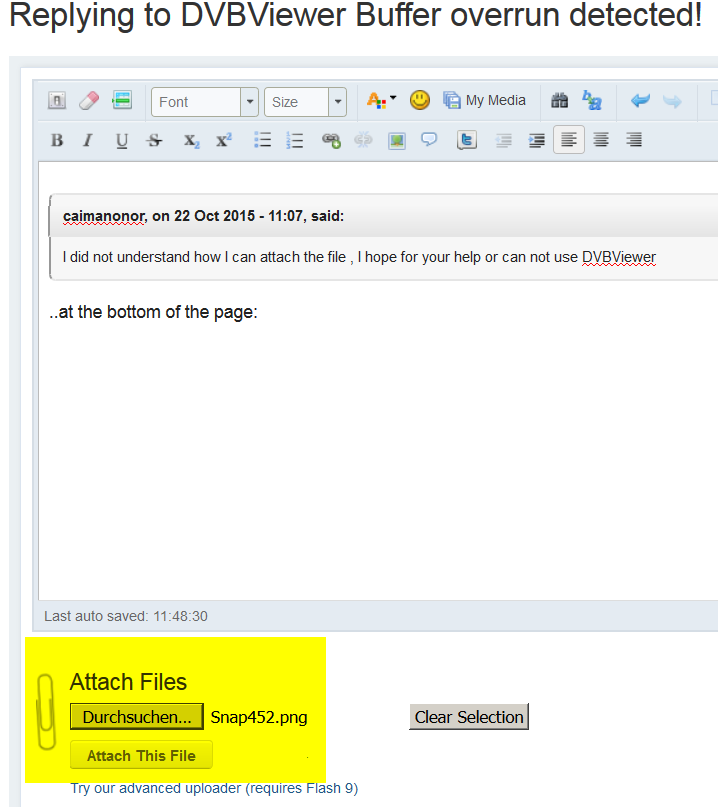Screen dimensions: 718x807
Task: Expand the Size dropdown
Action: click(x=305, y=102)
